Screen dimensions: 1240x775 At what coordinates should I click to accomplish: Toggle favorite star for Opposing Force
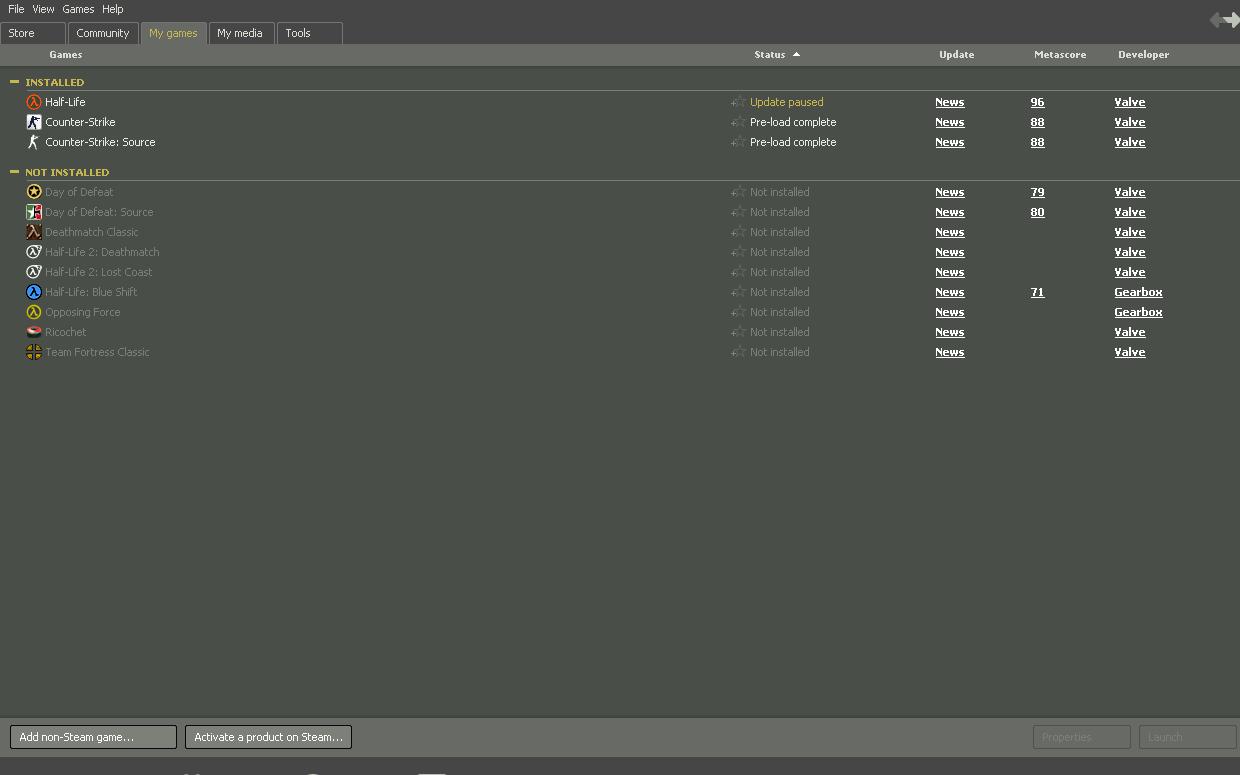[738, 312]
